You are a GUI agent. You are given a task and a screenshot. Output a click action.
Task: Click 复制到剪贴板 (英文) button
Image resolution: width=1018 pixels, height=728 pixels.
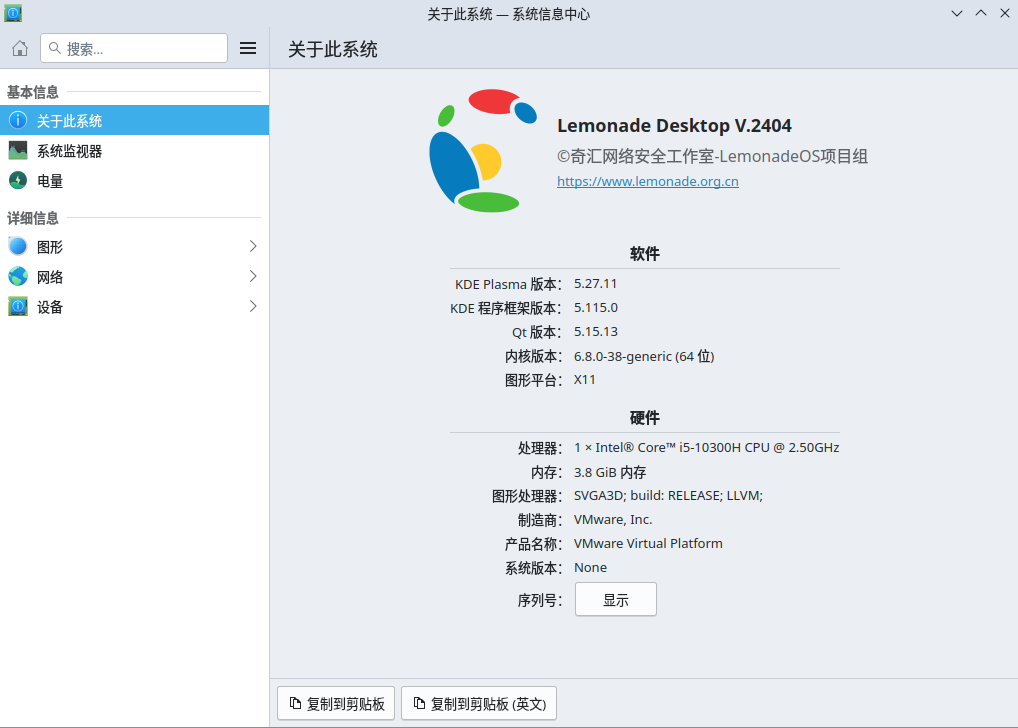click(x=479, y=703)
